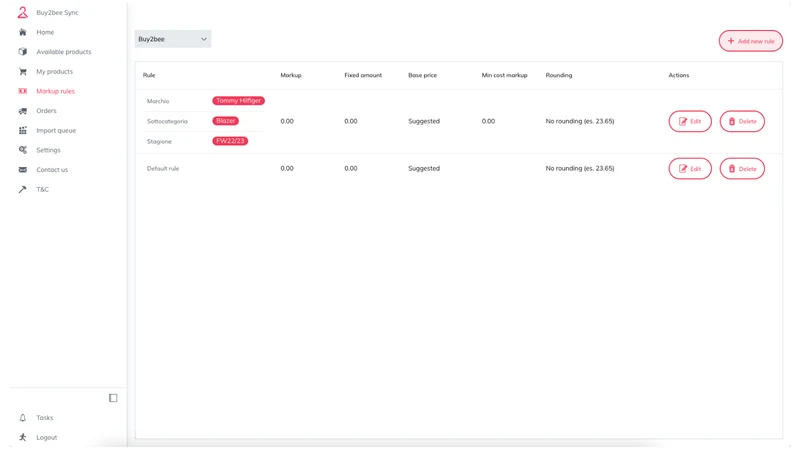This screenshot has width=800, height=450.
Task: Open Contact us page
Action: [x=52, y=169]
